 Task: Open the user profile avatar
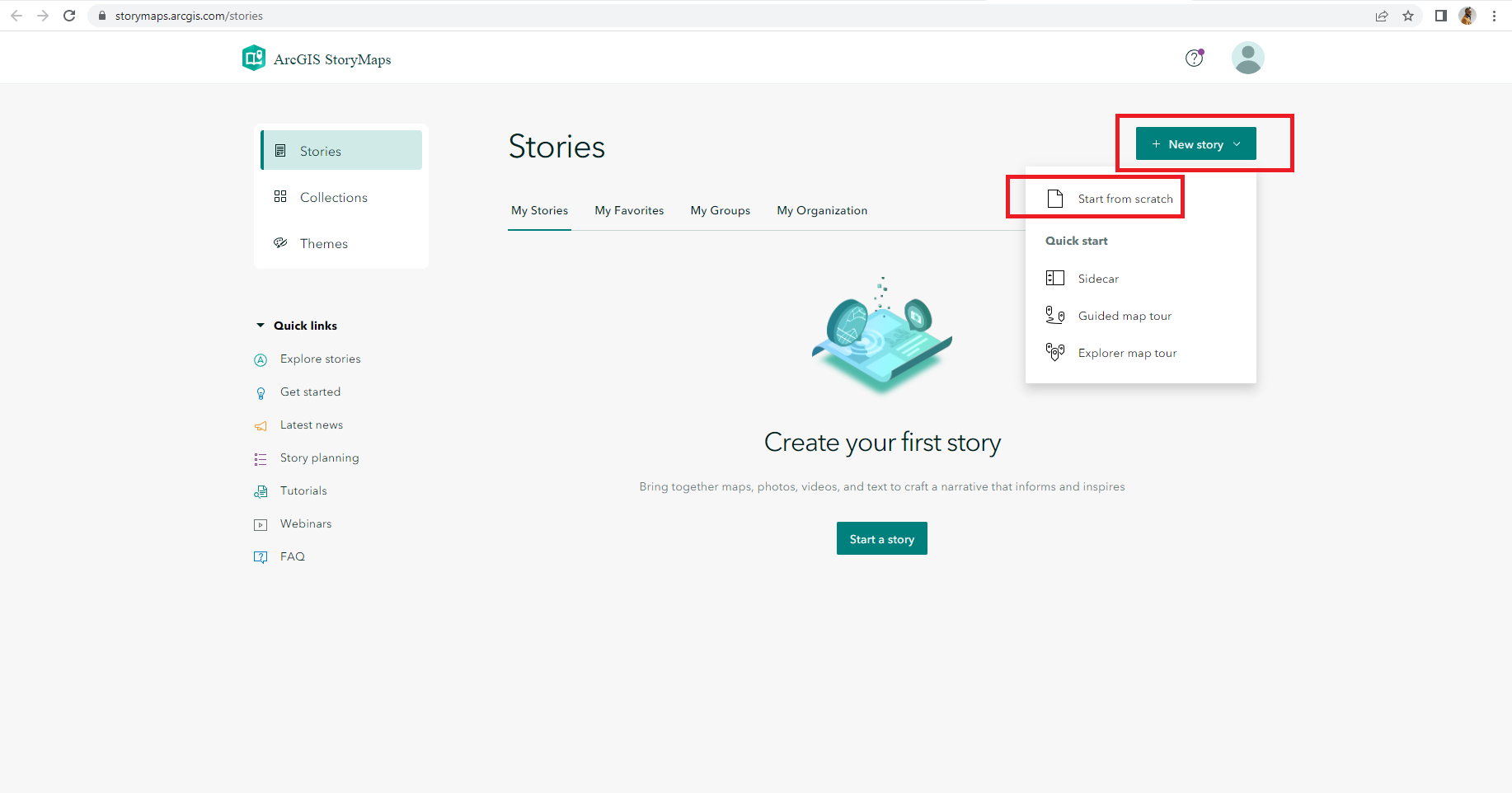(x=1247, y=58)
